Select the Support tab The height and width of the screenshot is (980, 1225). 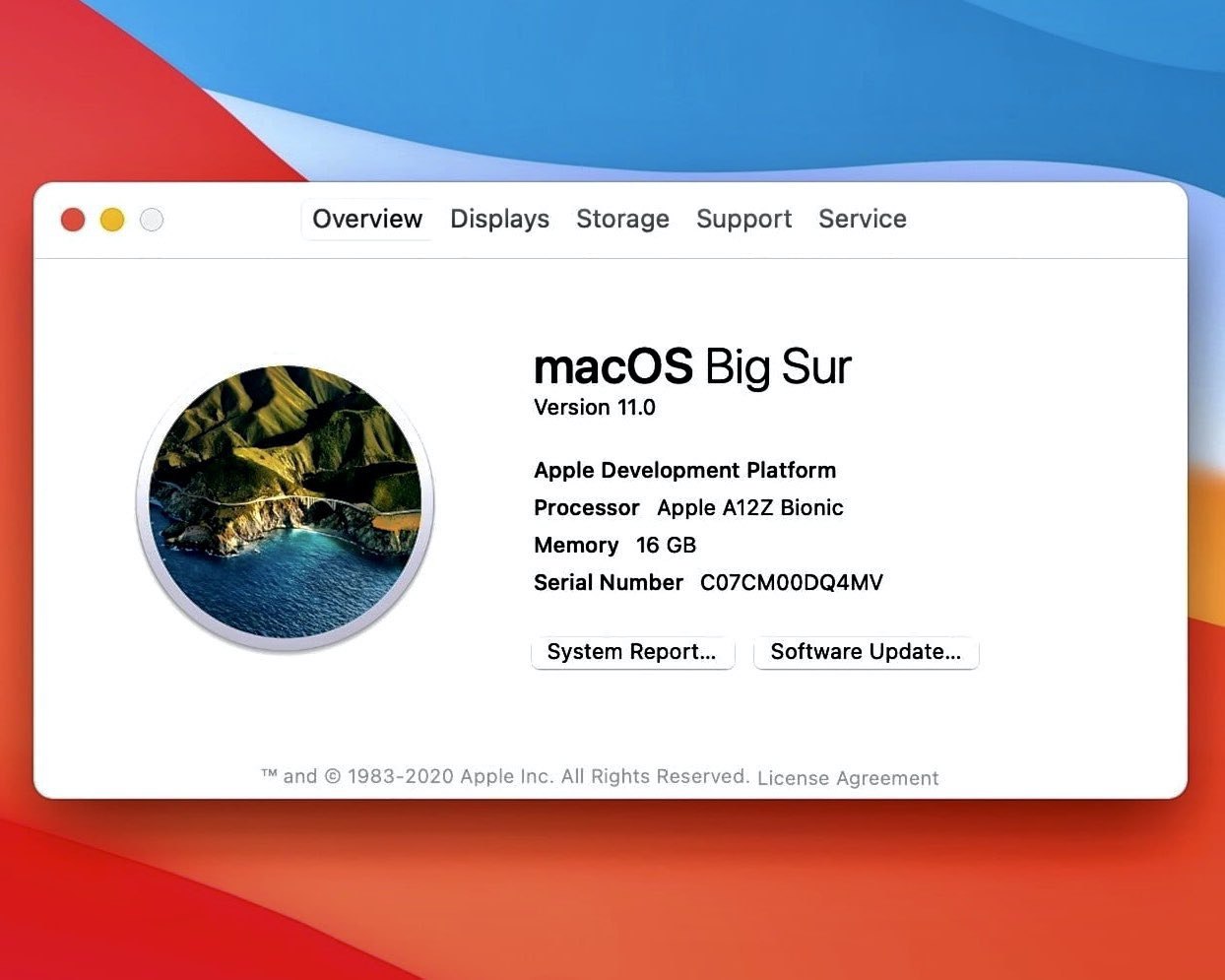[x=743, y=219]
